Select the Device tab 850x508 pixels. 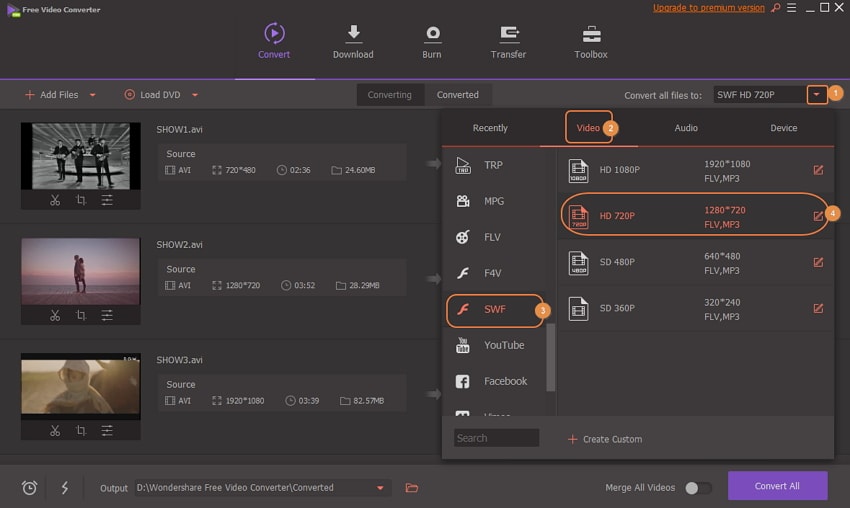coord(784,128)
